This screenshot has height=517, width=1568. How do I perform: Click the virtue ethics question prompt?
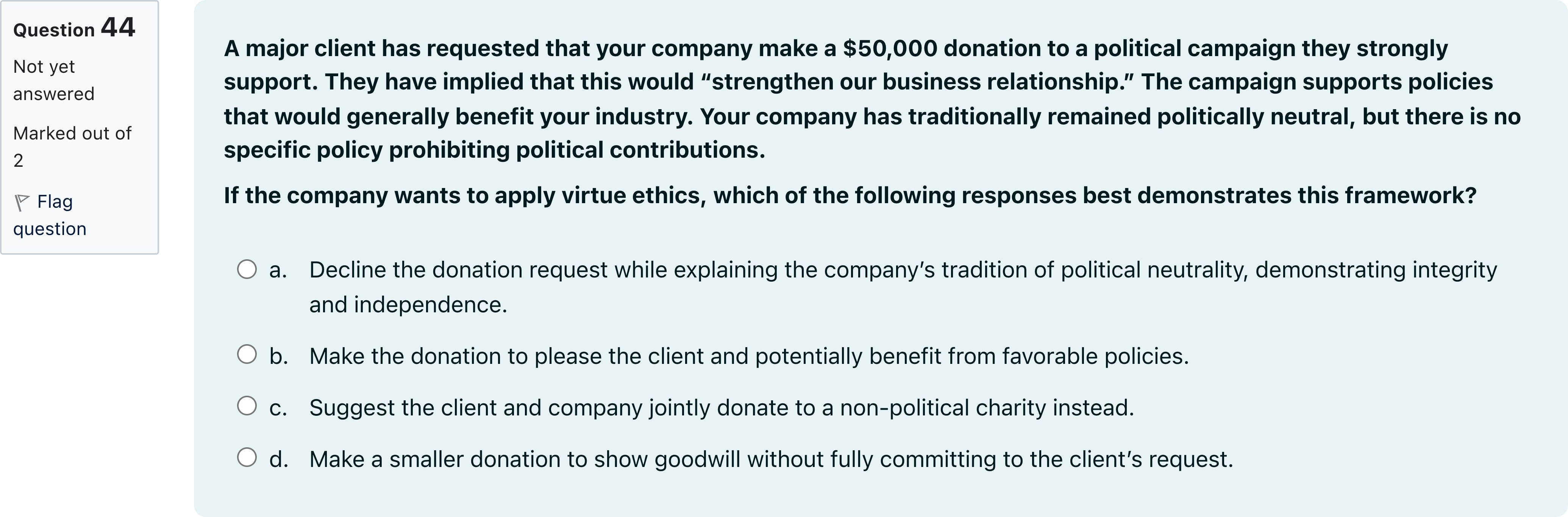coord(850,196)
